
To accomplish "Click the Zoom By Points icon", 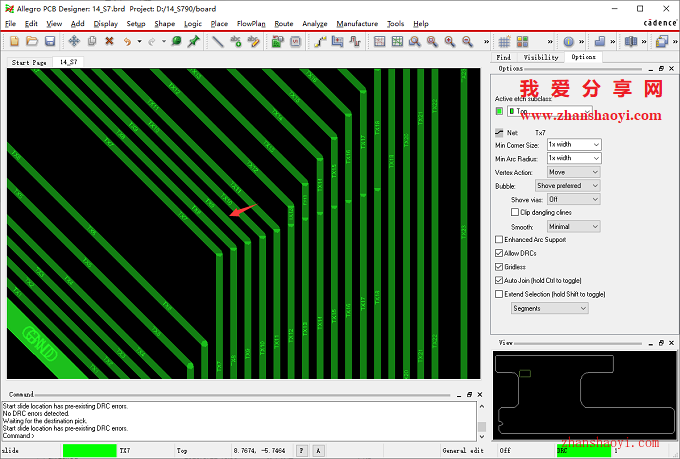I will [415, 41].
